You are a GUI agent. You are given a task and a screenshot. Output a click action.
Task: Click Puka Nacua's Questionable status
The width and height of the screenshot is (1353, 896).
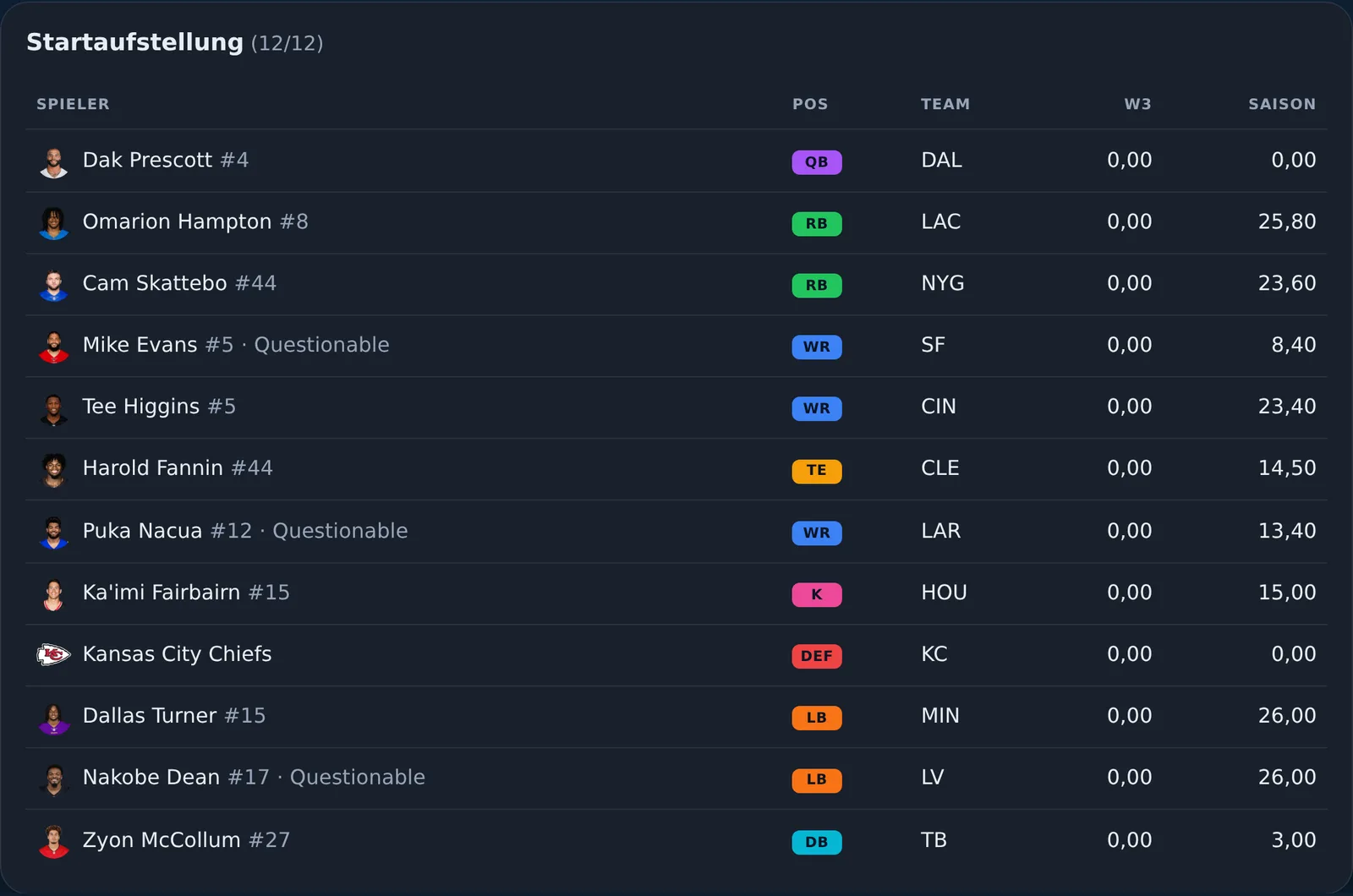[x=340, y=531]
